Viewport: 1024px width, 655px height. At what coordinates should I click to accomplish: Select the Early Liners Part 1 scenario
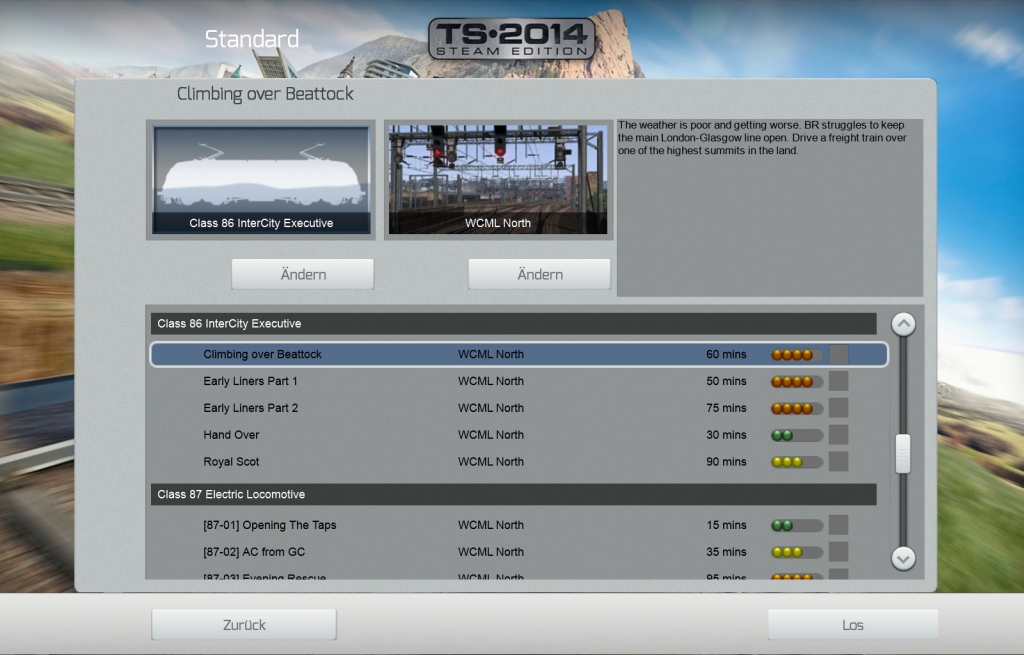tap(519, 381)
